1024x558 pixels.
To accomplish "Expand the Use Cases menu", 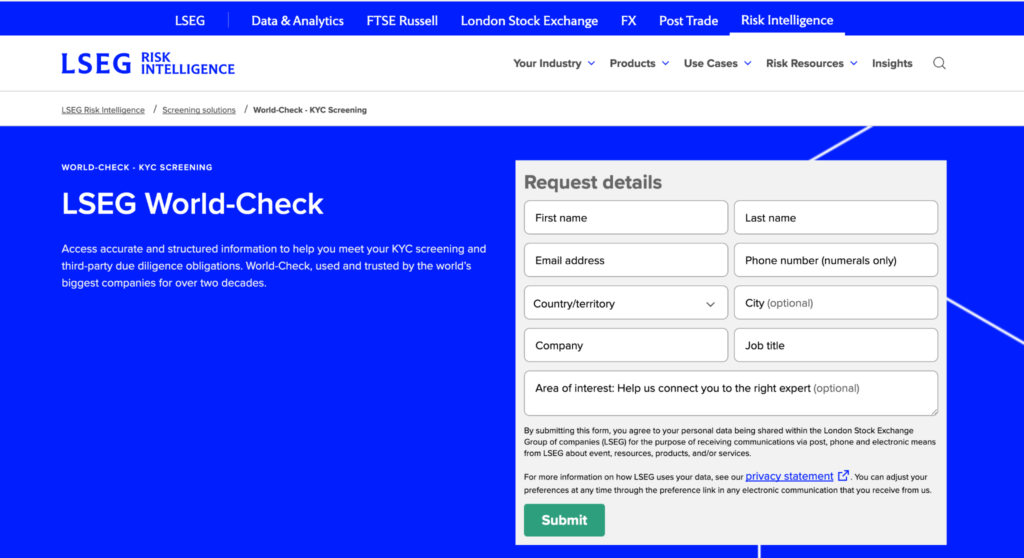I will pos(718,63).
